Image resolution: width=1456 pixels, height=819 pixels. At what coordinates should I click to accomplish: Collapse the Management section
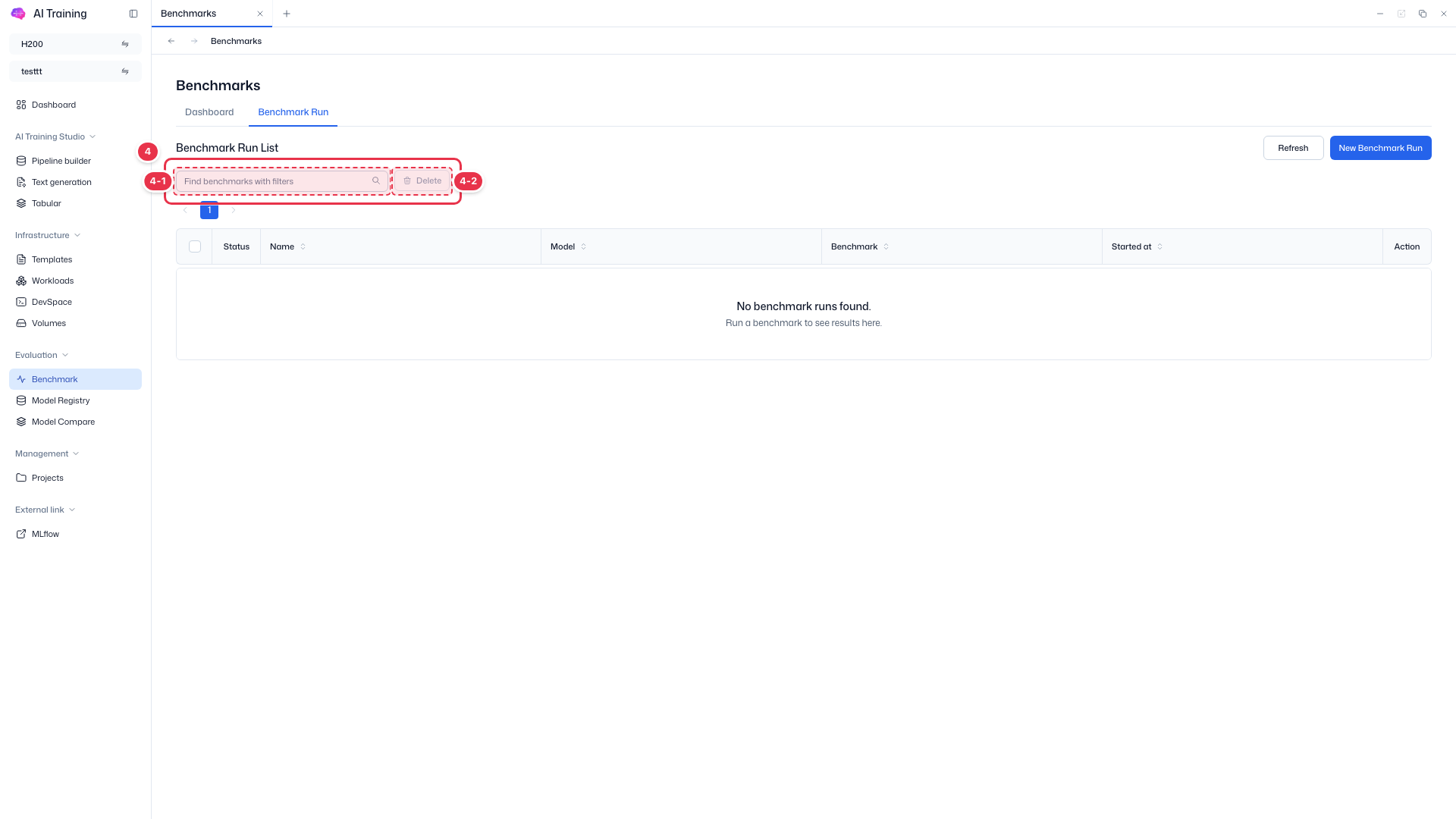(47, 453)
